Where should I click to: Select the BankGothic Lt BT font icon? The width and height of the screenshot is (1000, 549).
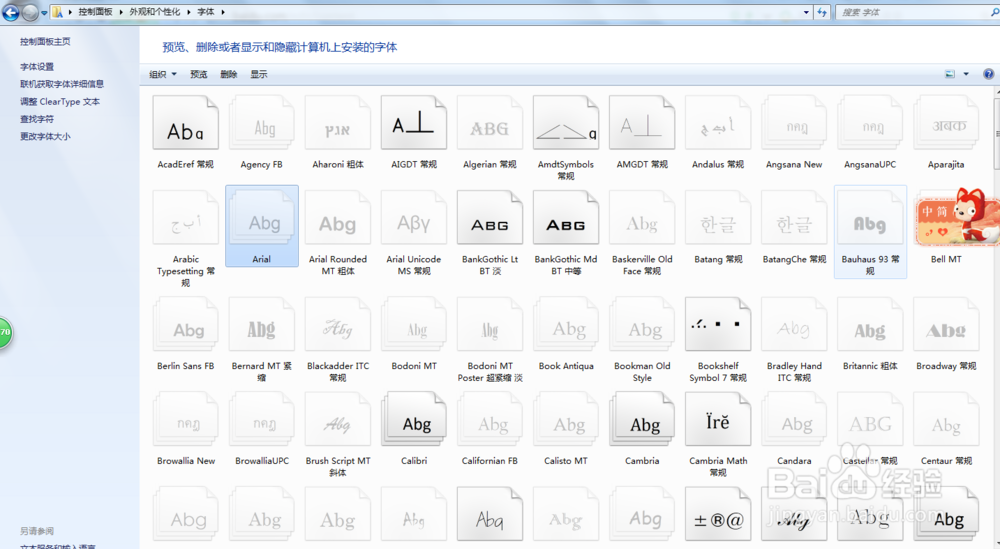490,218
